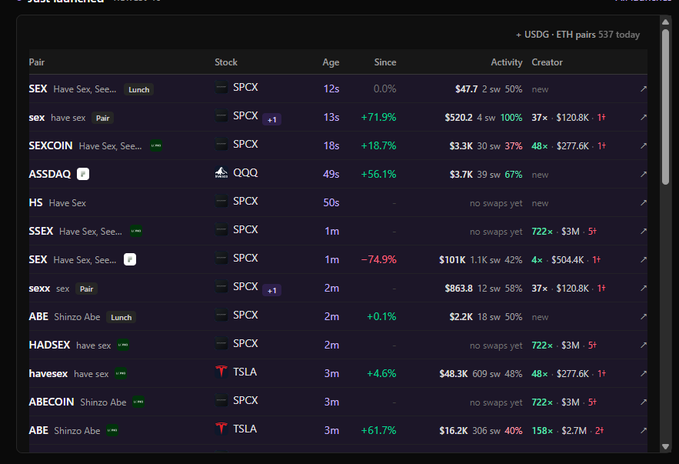Select HS Have Sex pair
The height and width of the screenshot is (464, 679).
[57, 203]
